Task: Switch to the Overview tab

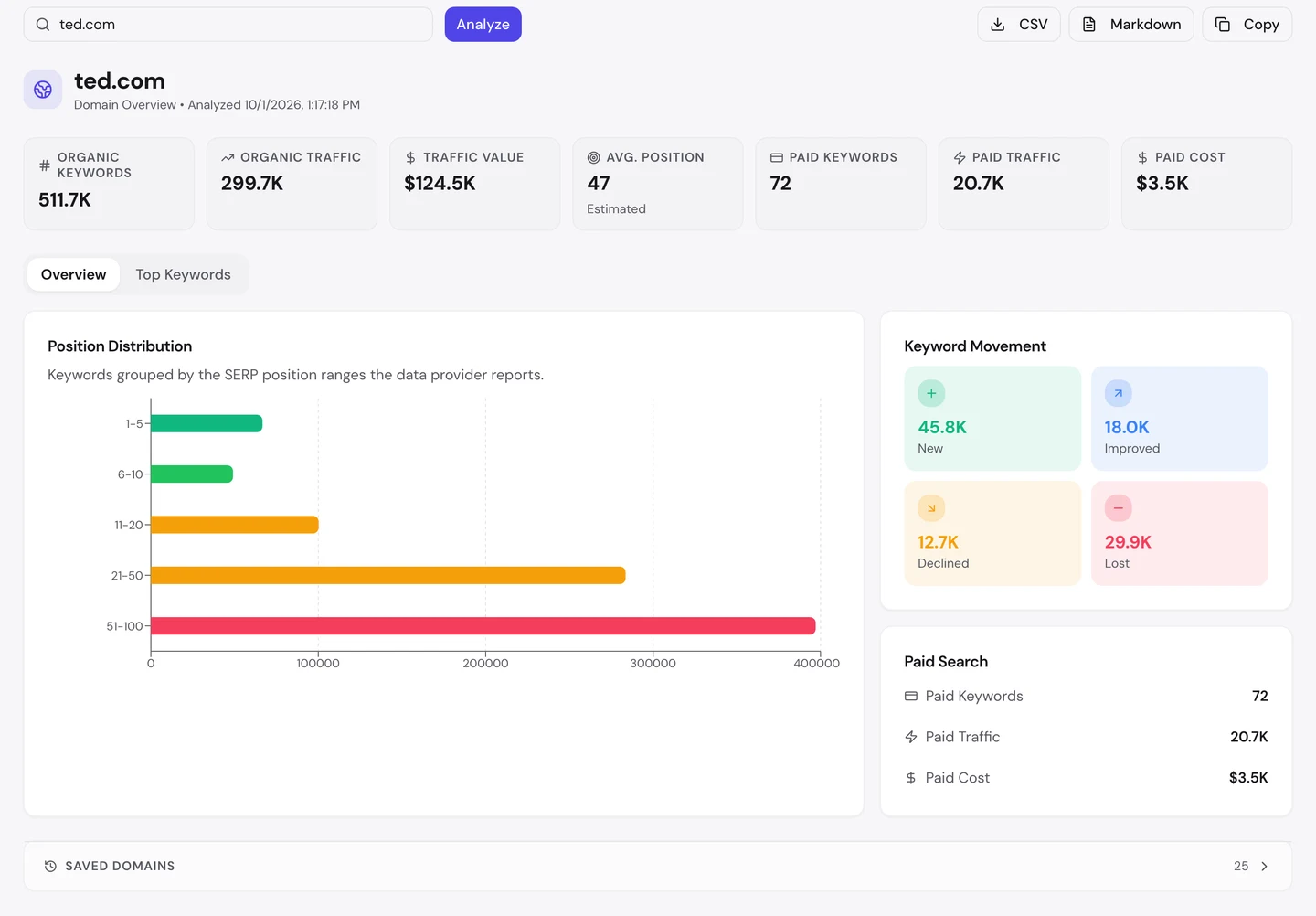Action: click(x=73, y=274)
